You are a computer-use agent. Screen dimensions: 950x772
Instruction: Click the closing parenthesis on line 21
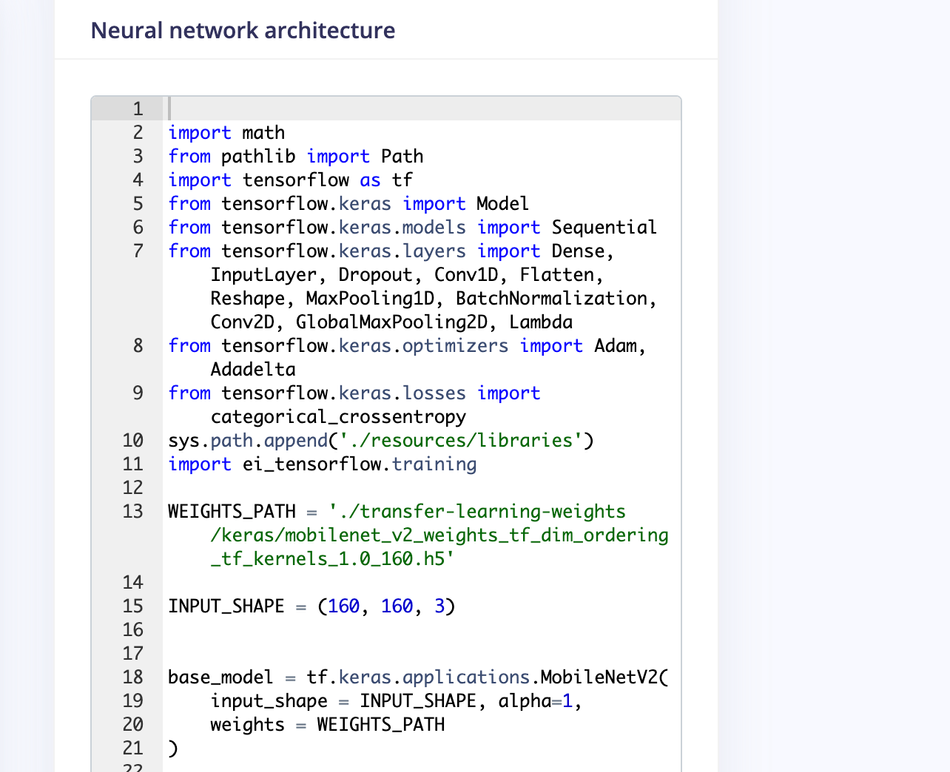pos(173,748)
